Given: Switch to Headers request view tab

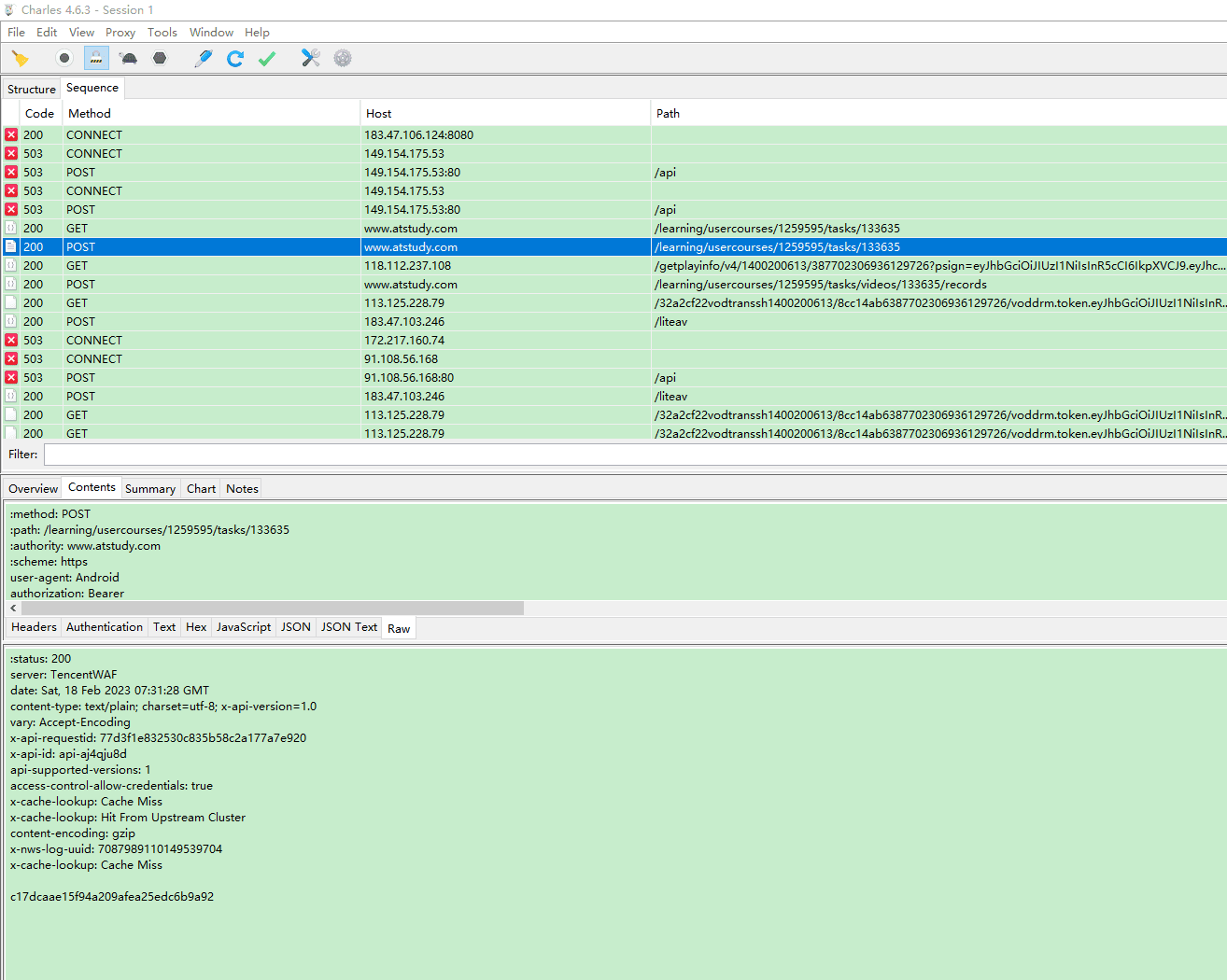Looking at the screenshot, I should point(34,627).
